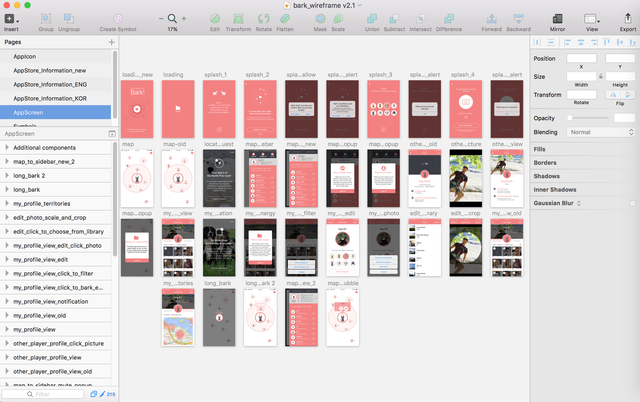Open Mirror from the toolbar
Screen dimensions: 640x402
[x=557, y=19]
